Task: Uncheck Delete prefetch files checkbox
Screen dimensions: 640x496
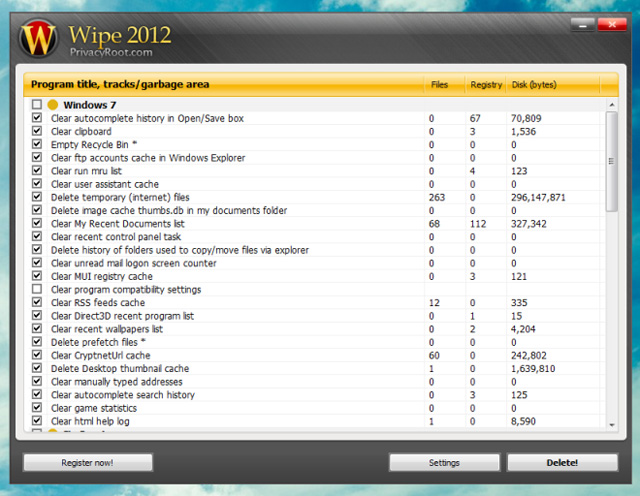Action: coord(37,342)
